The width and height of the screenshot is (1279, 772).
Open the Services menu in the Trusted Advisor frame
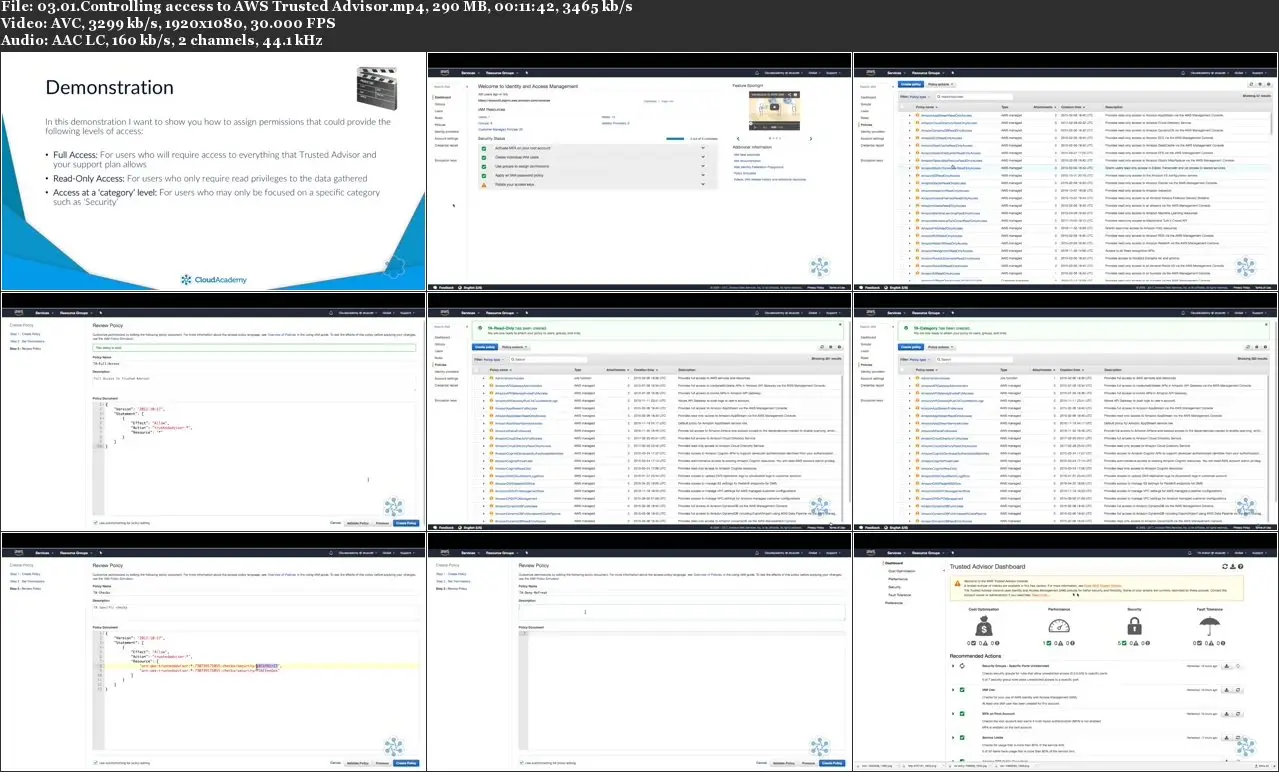[x=898, y=551]
